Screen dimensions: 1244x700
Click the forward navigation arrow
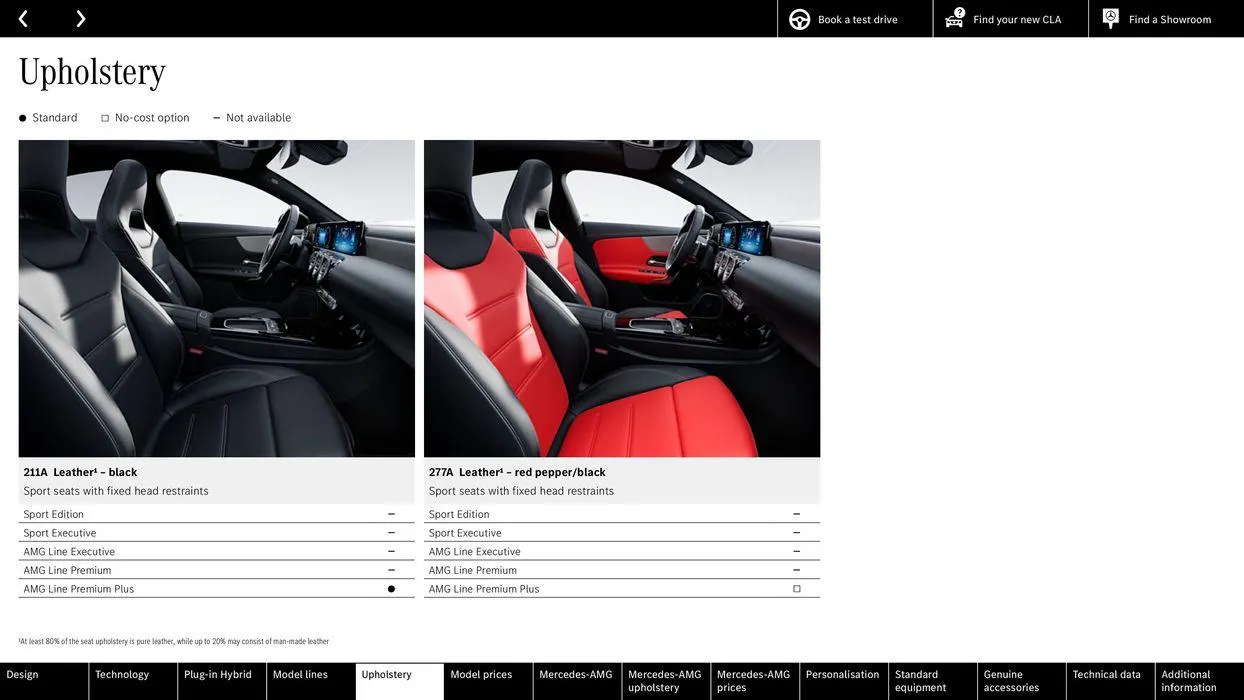(78, 16)
